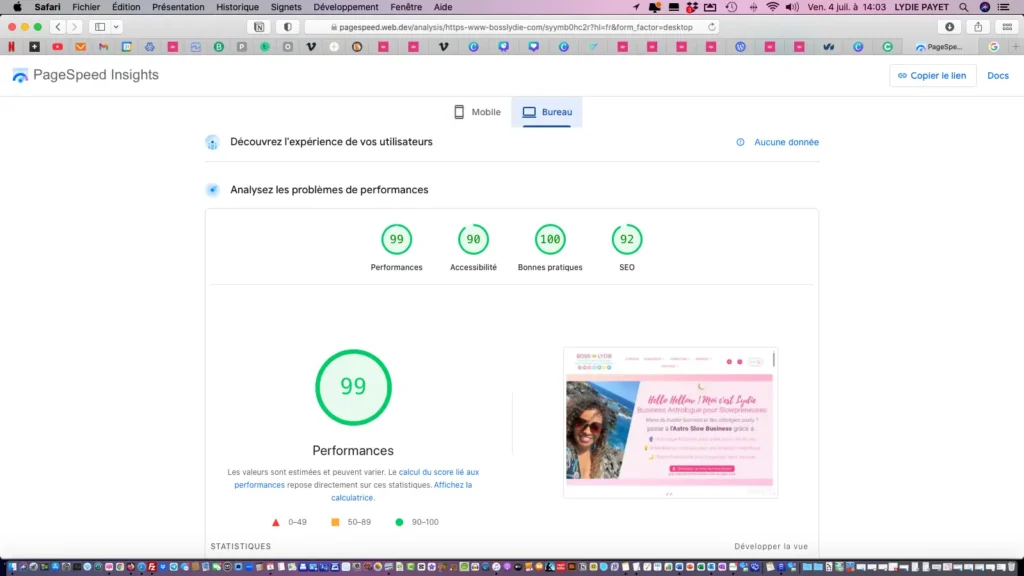Image resolution: width=1024 pixels, height=576 pixels.
Task: Open Safari's tab overview icon
Action: (x=1005, y=27)
